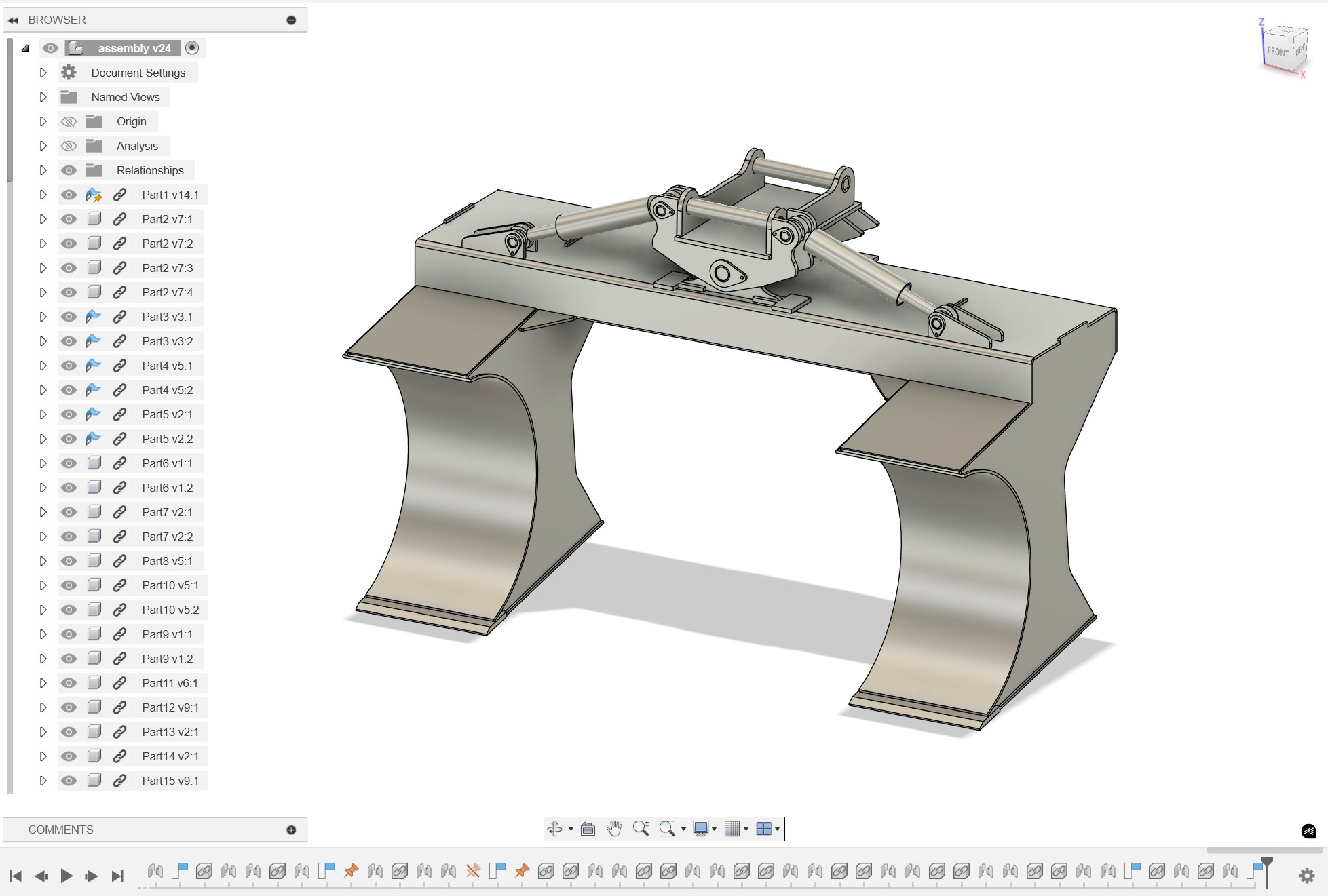Expand the Document Settings node
The image size is (1328, 896).
tap(43, 73)
